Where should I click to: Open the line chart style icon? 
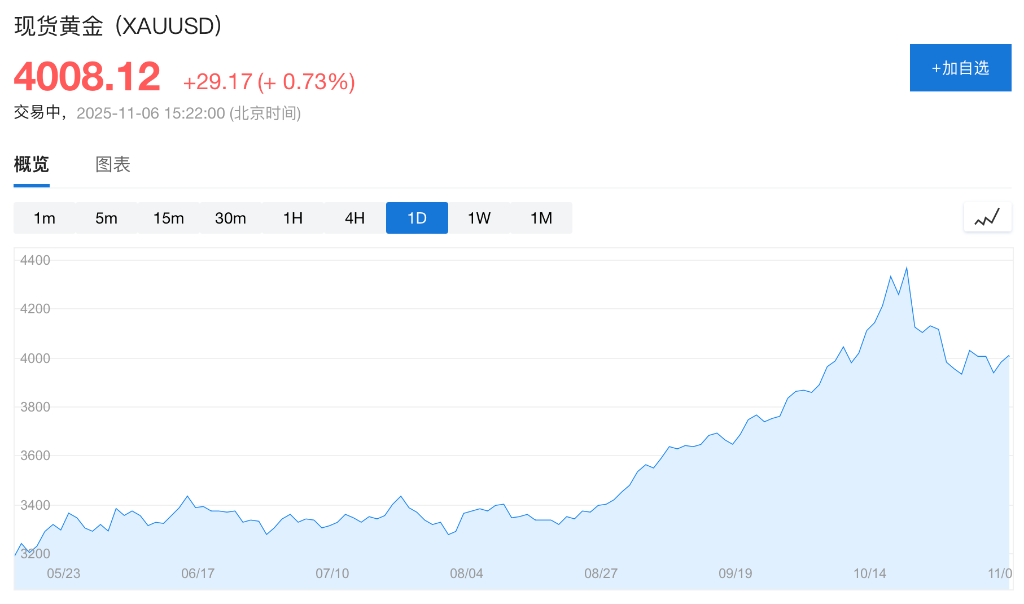pos(987,217)
